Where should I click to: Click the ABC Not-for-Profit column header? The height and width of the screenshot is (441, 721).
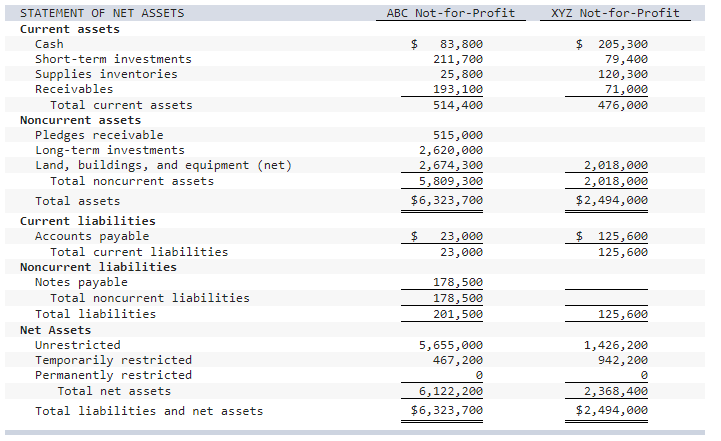pos(451,13)
